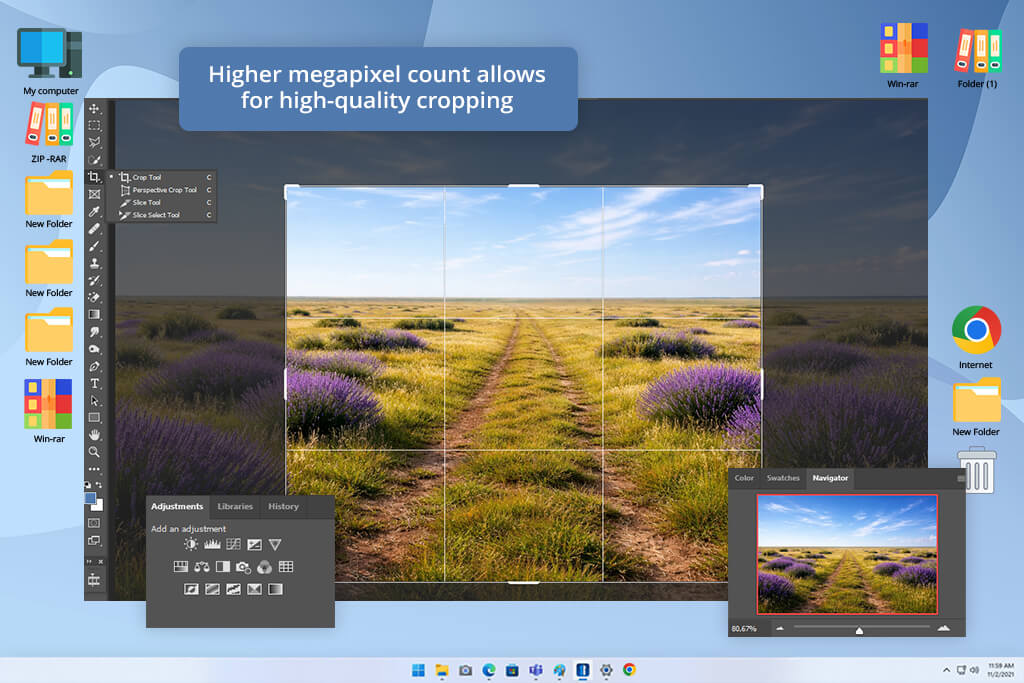Click the Navigator zoom out small mountains
The width and height of the screenshot is (1024, 683).
pyautogui.click(x=780, y=628)
